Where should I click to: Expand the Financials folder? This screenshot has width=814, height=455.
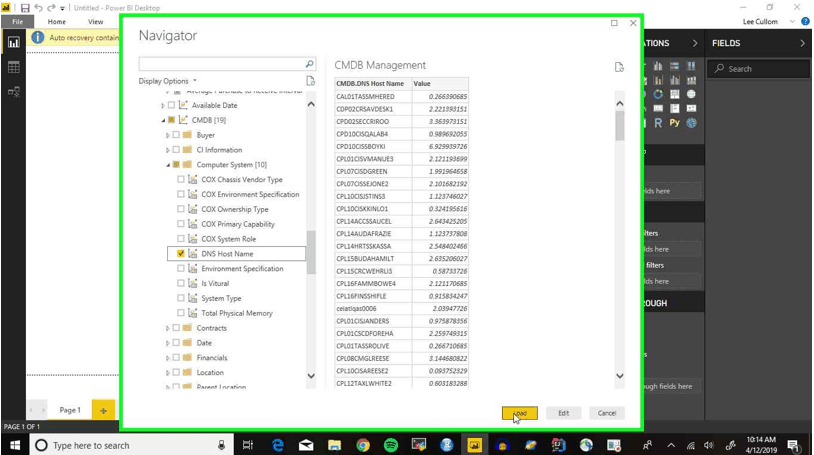click(x=167, y=358)
